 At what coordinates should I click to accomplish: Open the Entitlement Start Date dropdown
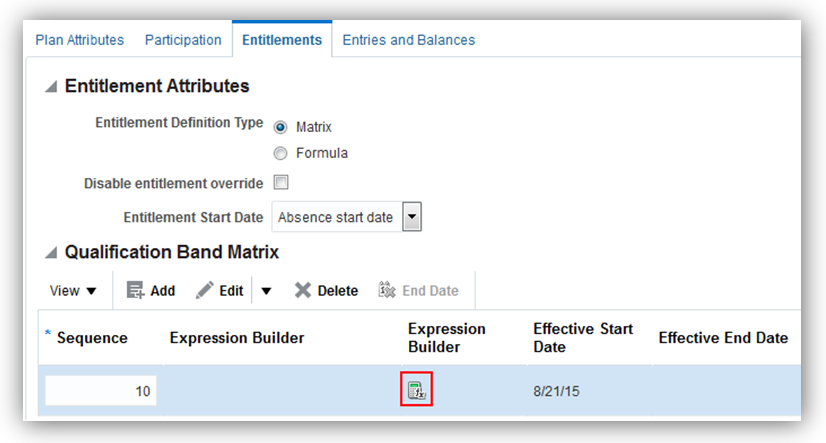coord(411,217)
